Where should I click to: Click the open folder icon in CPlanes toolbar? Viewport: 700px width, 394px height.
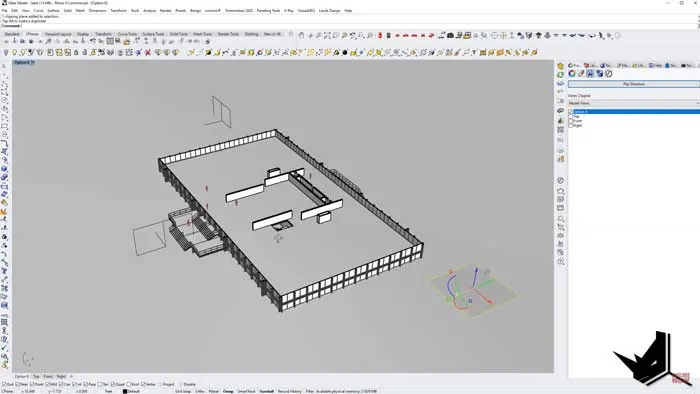point(127,41)
